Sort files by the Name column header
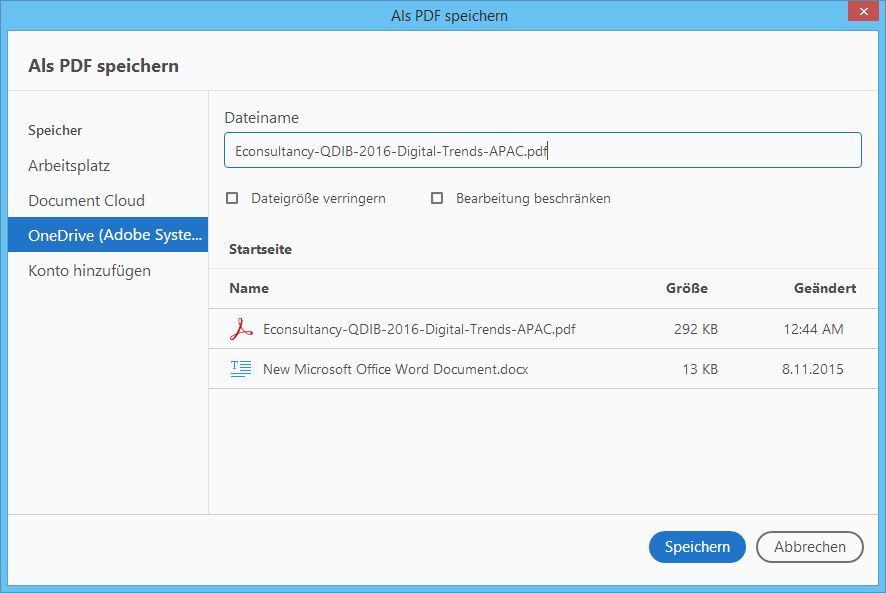The width and height of the screenshot is (886, 593). pos(249,288)
